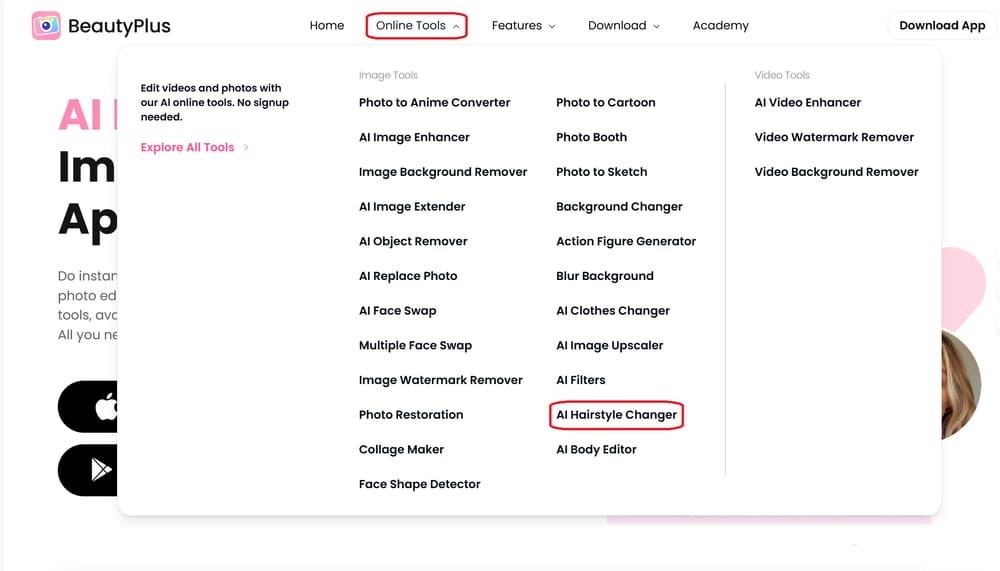Select Photo to Cartoon

(605, 102)
